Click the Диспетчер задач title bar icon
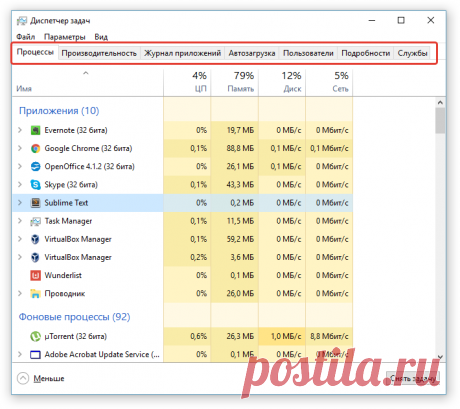Screen dimensions: 460x409 pyautogui.click(x=22, y=21)
